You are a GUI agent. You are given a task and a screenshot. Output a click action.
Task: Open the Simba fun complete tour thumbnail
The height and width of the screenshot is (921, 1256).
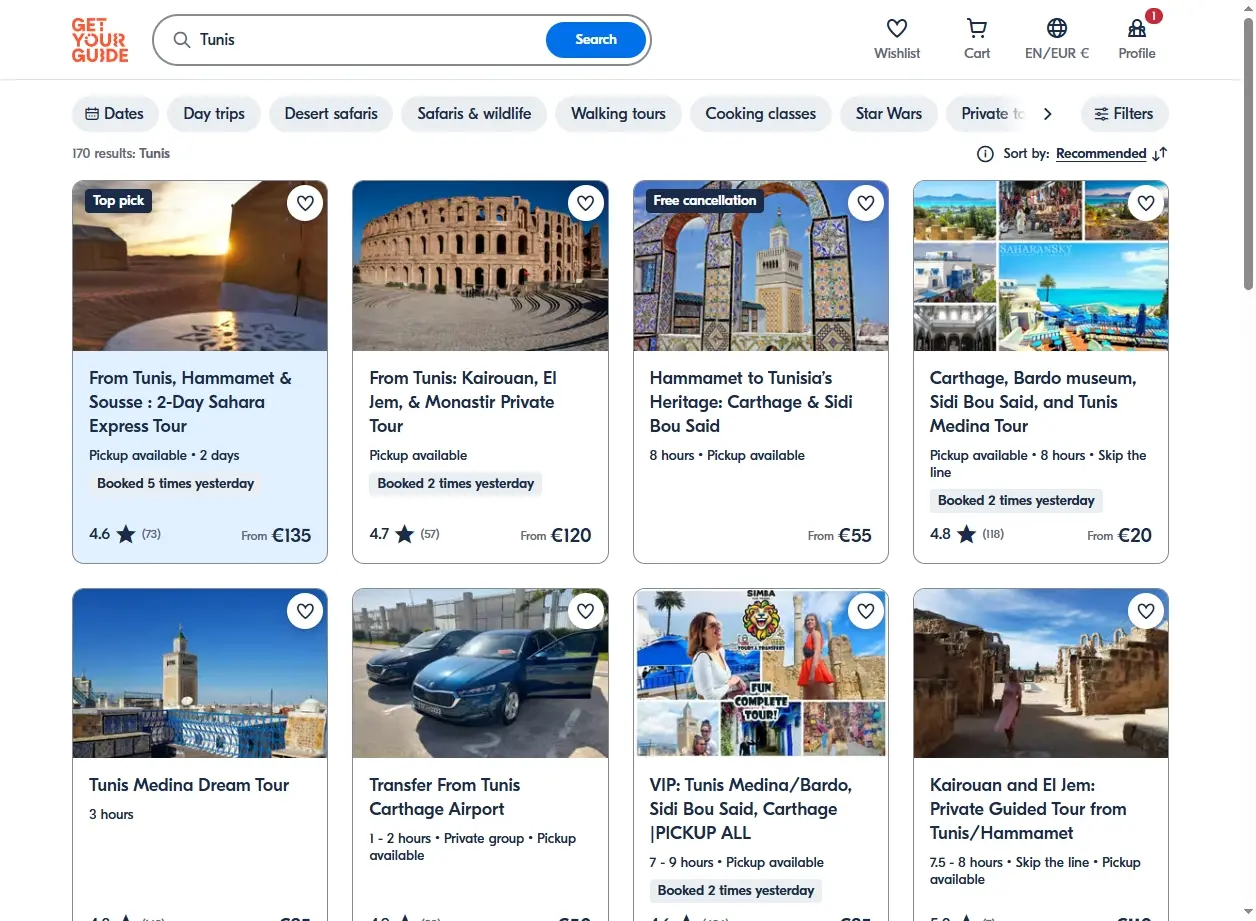click(760, 673)
